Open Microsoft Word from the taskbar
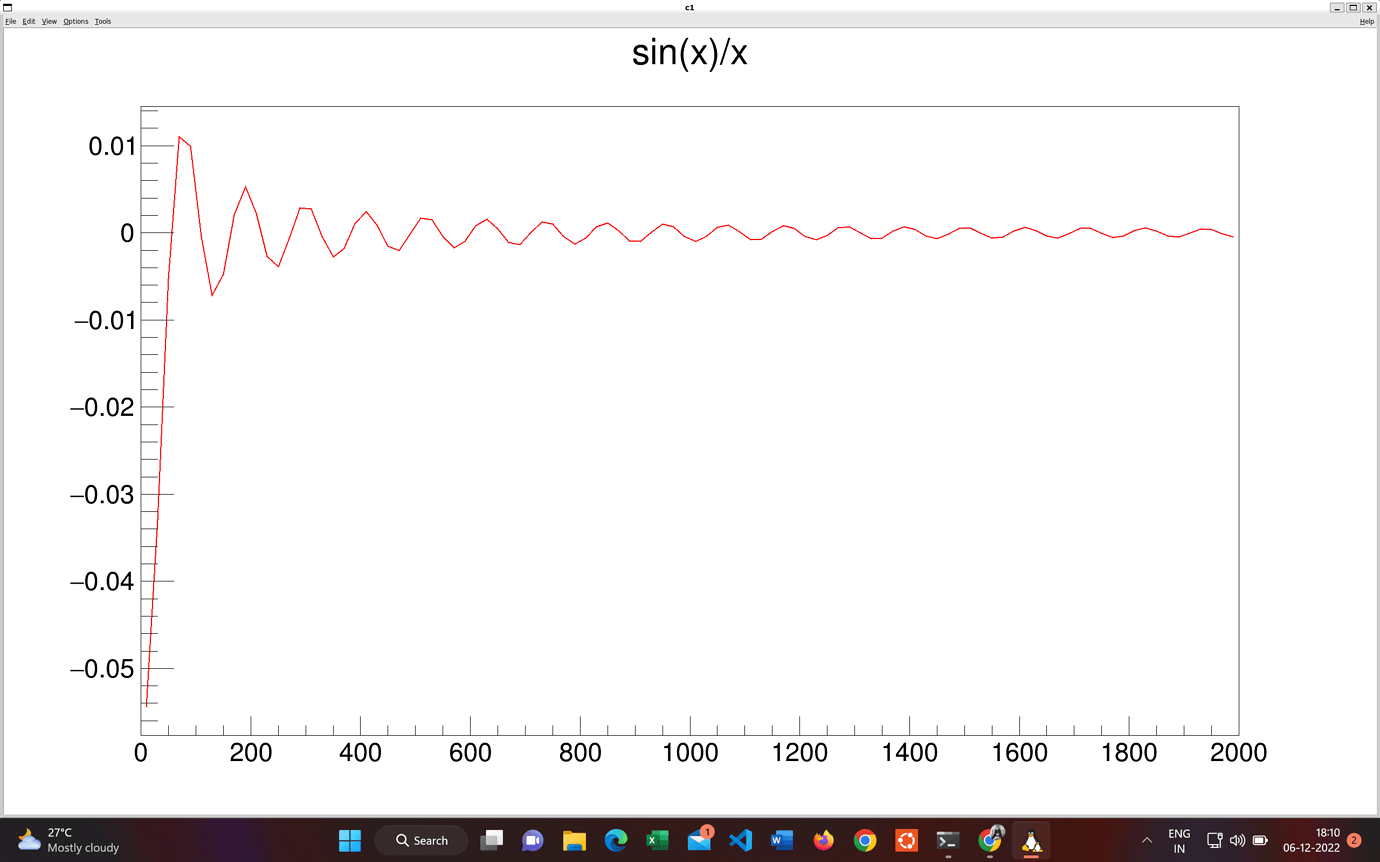The height and width of the screenshot is (862, 1380). click(781, 840)
